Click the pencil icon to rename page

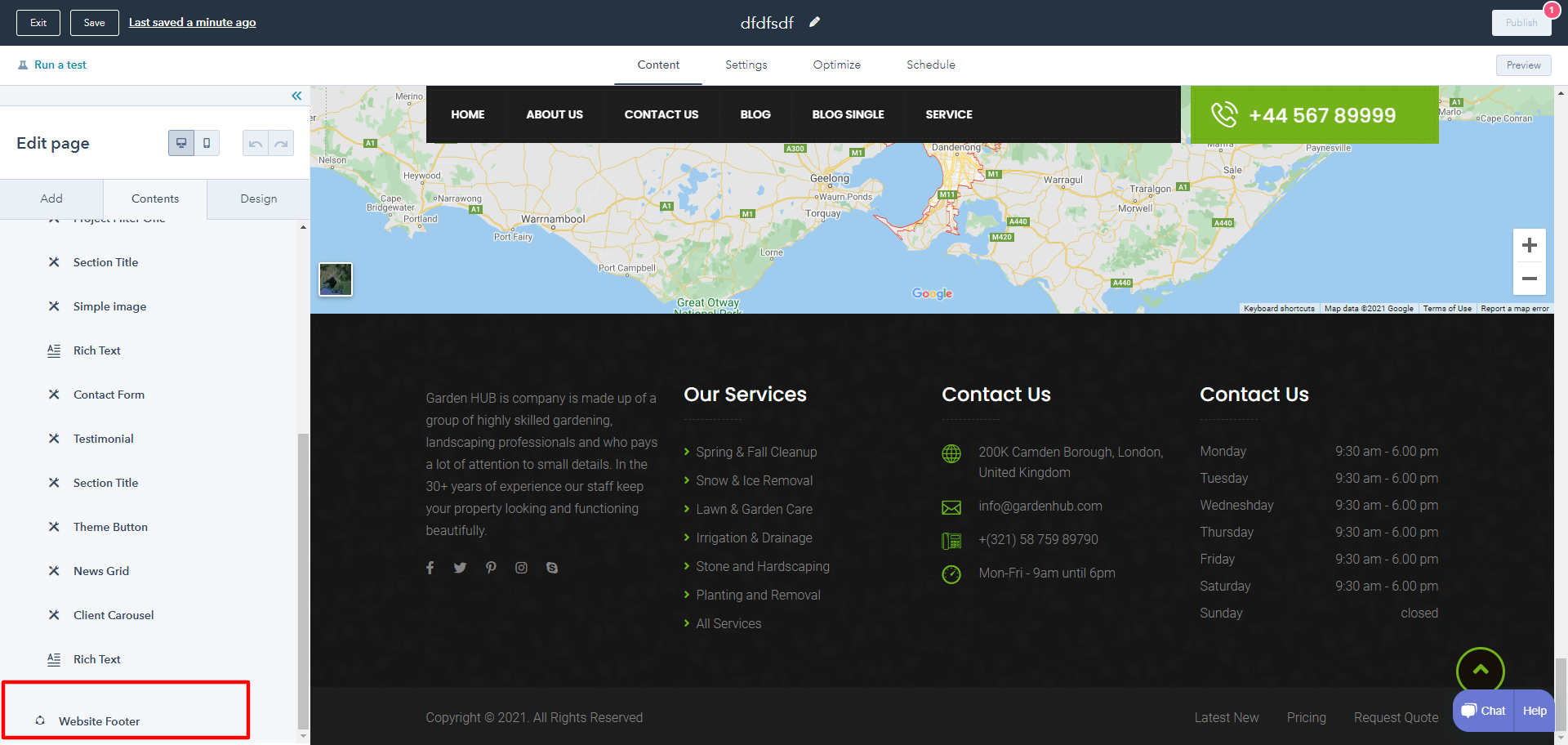[x=814, y=22]
